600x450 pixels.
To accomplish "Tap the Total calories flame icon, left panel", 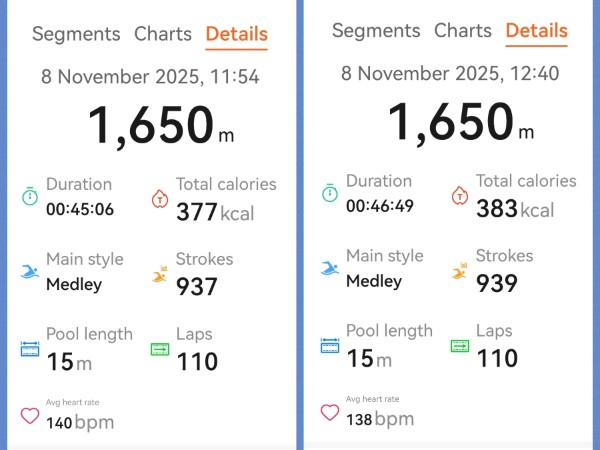I will pos(159,197).
